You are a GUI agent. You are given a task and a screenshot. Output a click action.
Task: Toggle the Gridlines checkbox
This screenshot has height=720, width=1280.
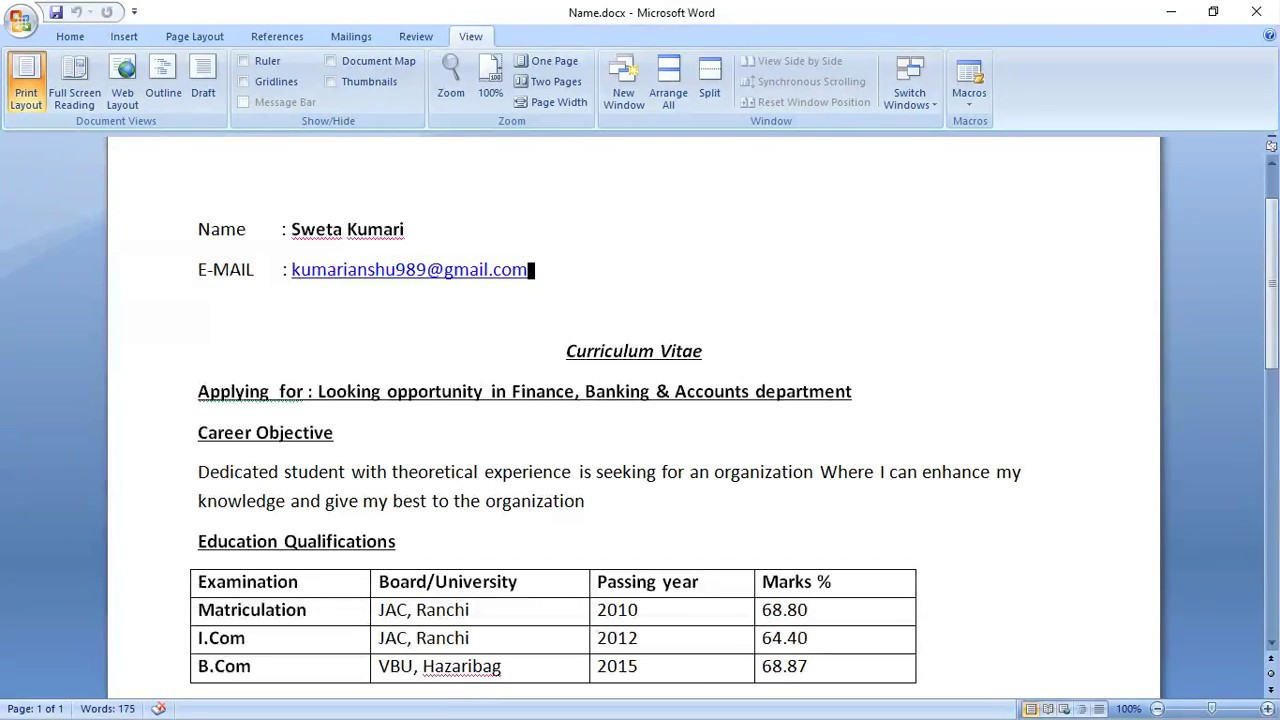point(244,82)
